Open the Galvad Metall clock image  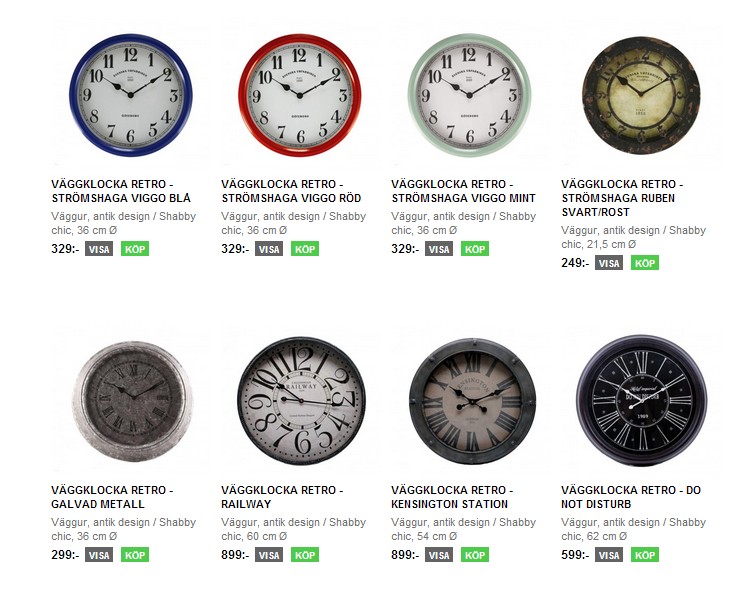[x=132, y=401]
